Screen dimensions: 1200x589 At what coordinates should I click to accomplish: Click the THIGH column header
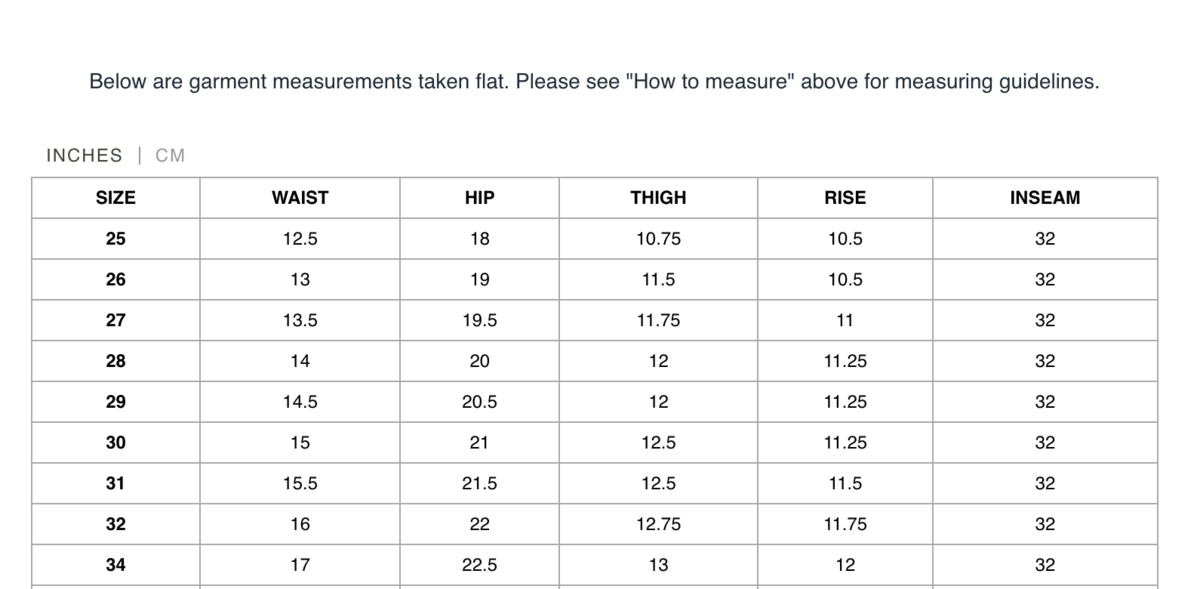tap(658, 198)
